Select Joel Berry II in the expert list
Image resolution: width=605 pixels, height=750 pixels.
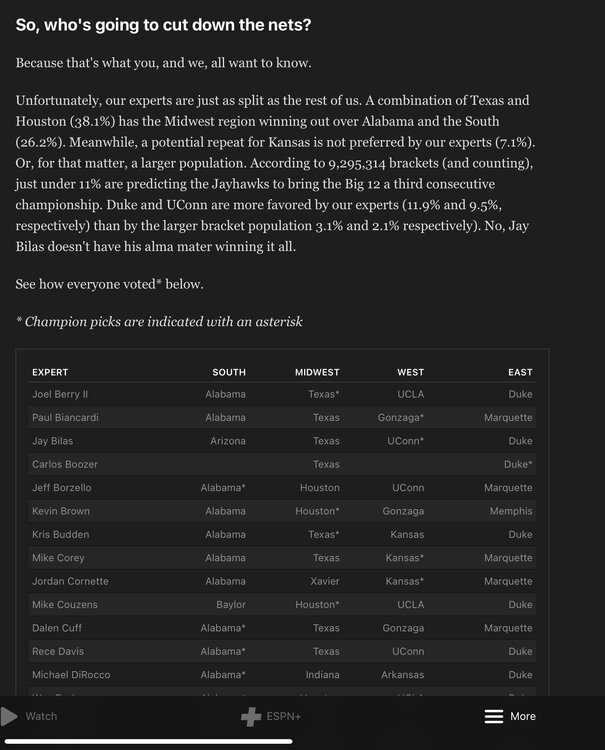60,394
